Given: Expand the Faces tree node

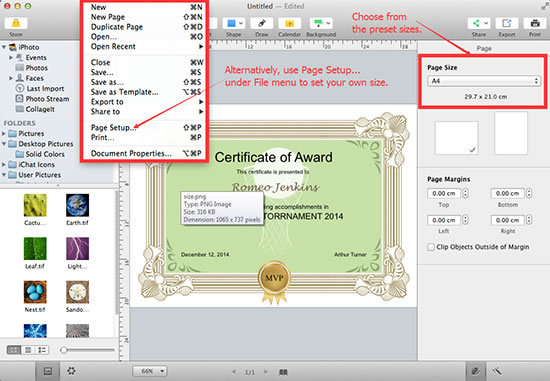Looking at the screenshot, I should click(x=11, y=78).
